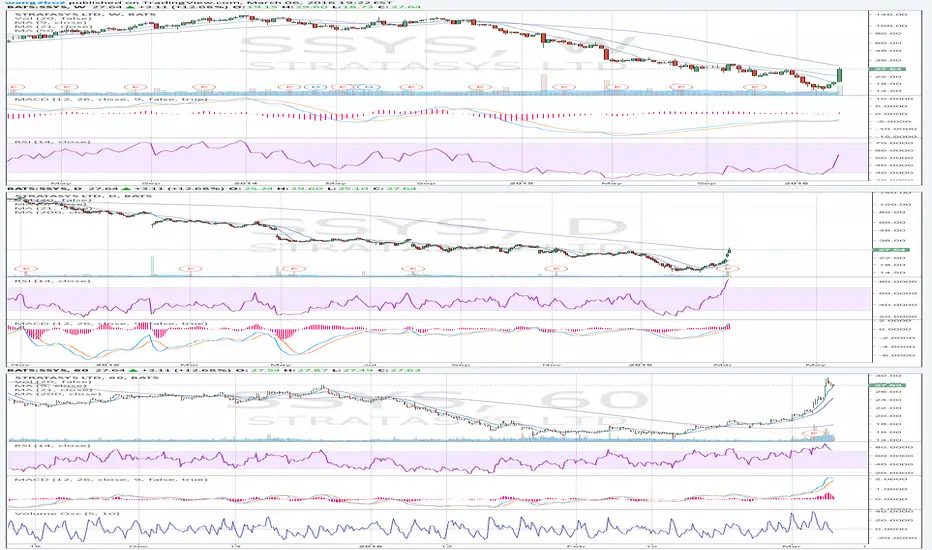The height and width of the screenshot is (550, 932).
Task: Select the BATS:SSYS, D header line
Action: click(x=211, y=188)
